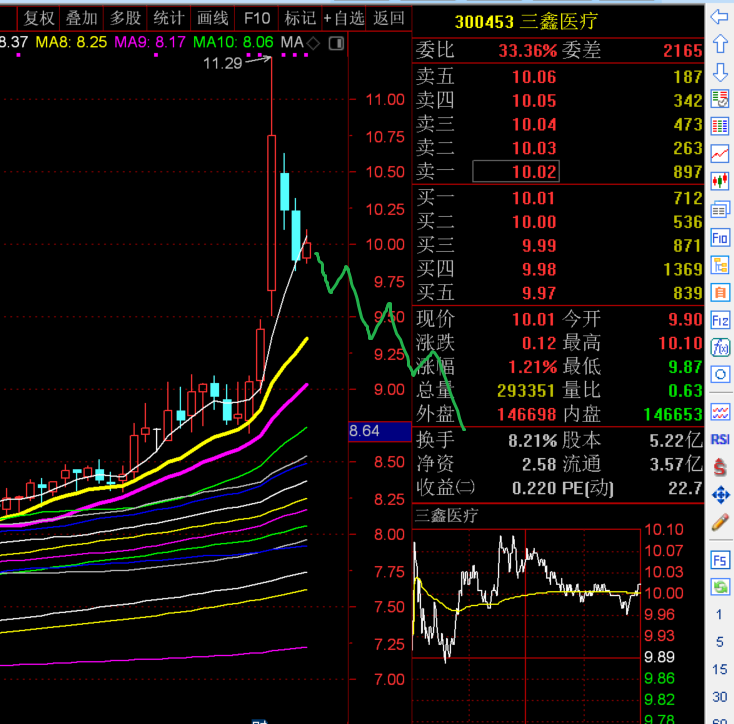Select the 卖一 price box 10.02
Screen dimensions: 734x724
(x=516, y=172)
